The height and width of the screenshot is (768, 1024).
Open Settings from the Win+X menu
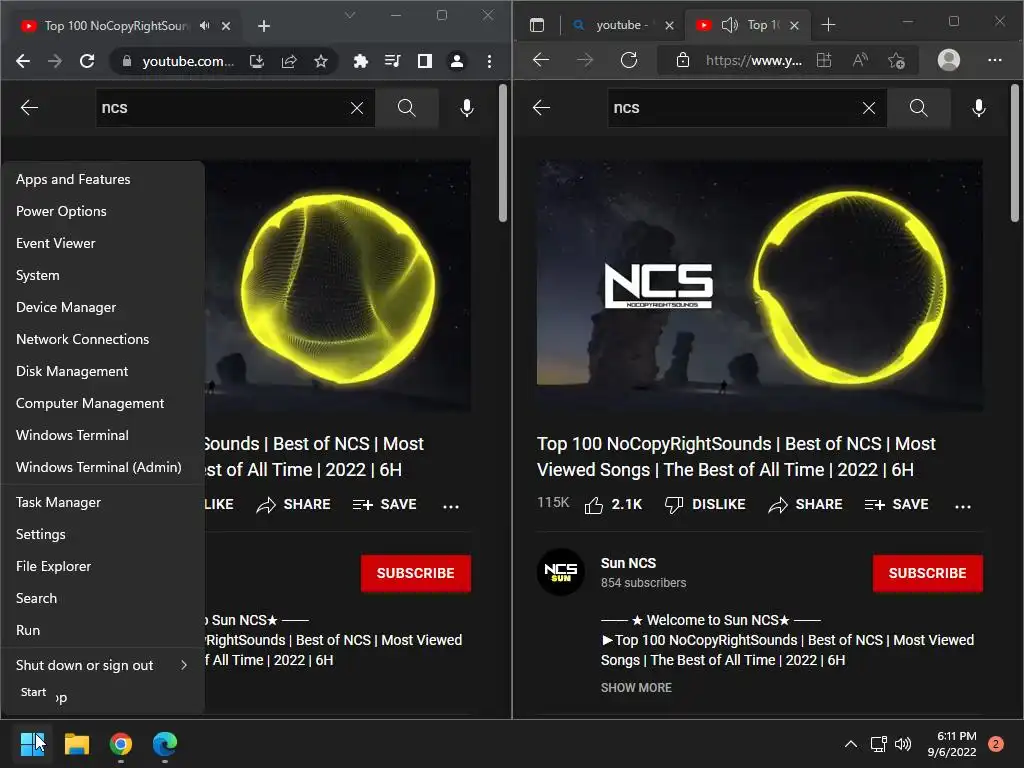(103, 534)
